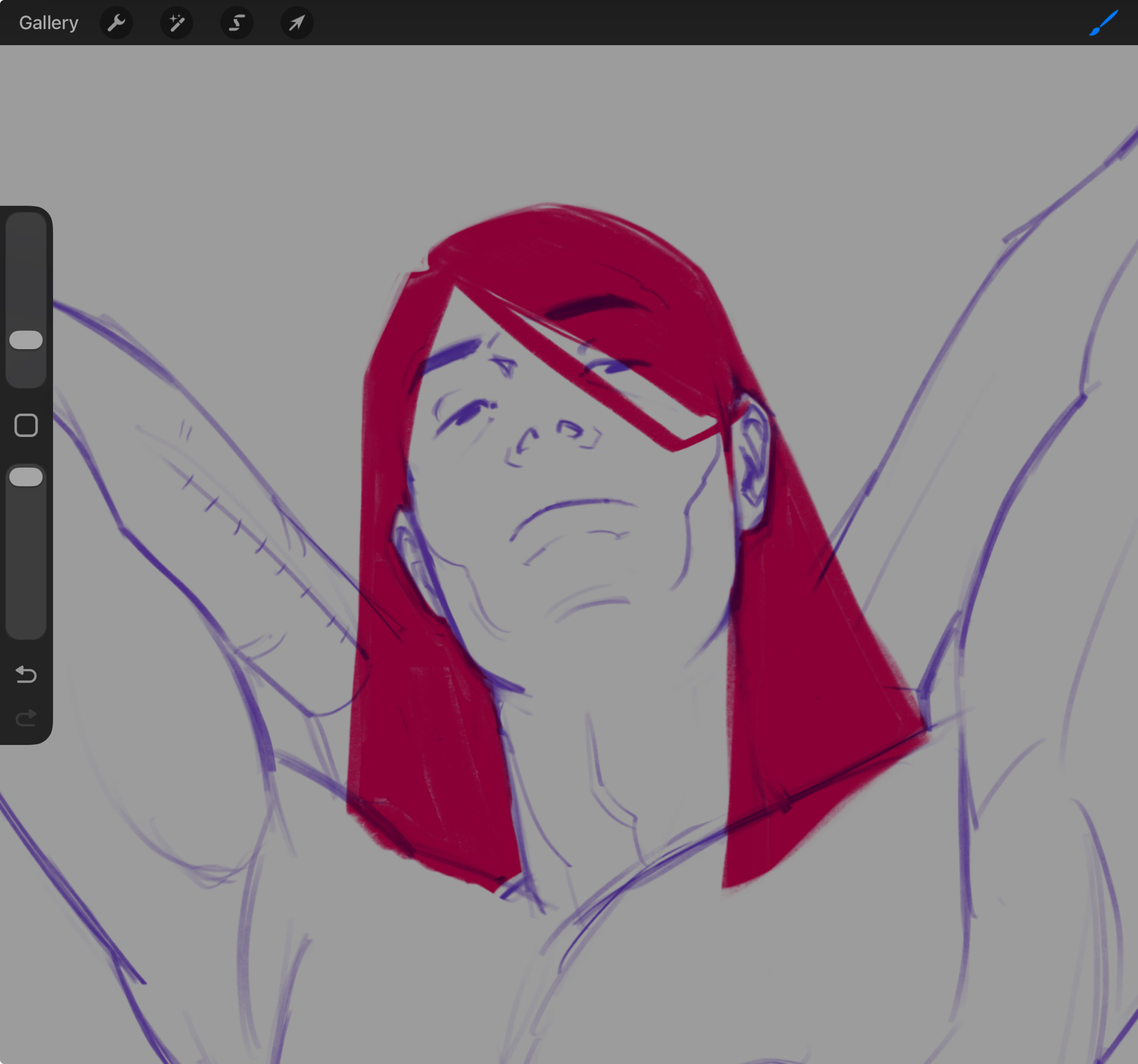1138x1064 pixels.
Task: Select the blue Brush tool
Action: click(x=1103, y=23)
